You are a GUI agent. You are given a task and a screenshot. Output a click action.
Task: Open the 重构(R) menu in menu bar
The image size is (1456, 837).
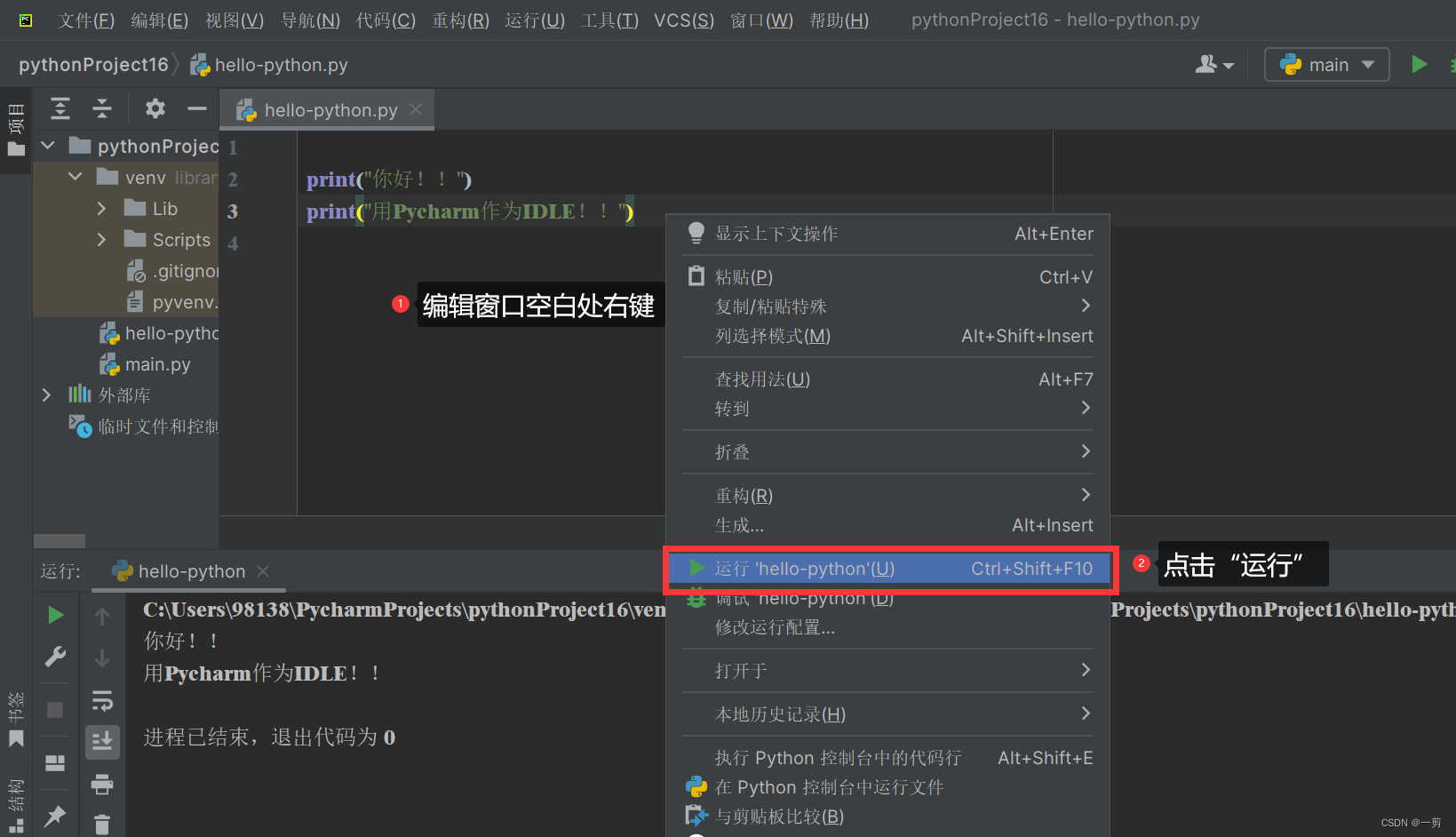pos(460,20)
